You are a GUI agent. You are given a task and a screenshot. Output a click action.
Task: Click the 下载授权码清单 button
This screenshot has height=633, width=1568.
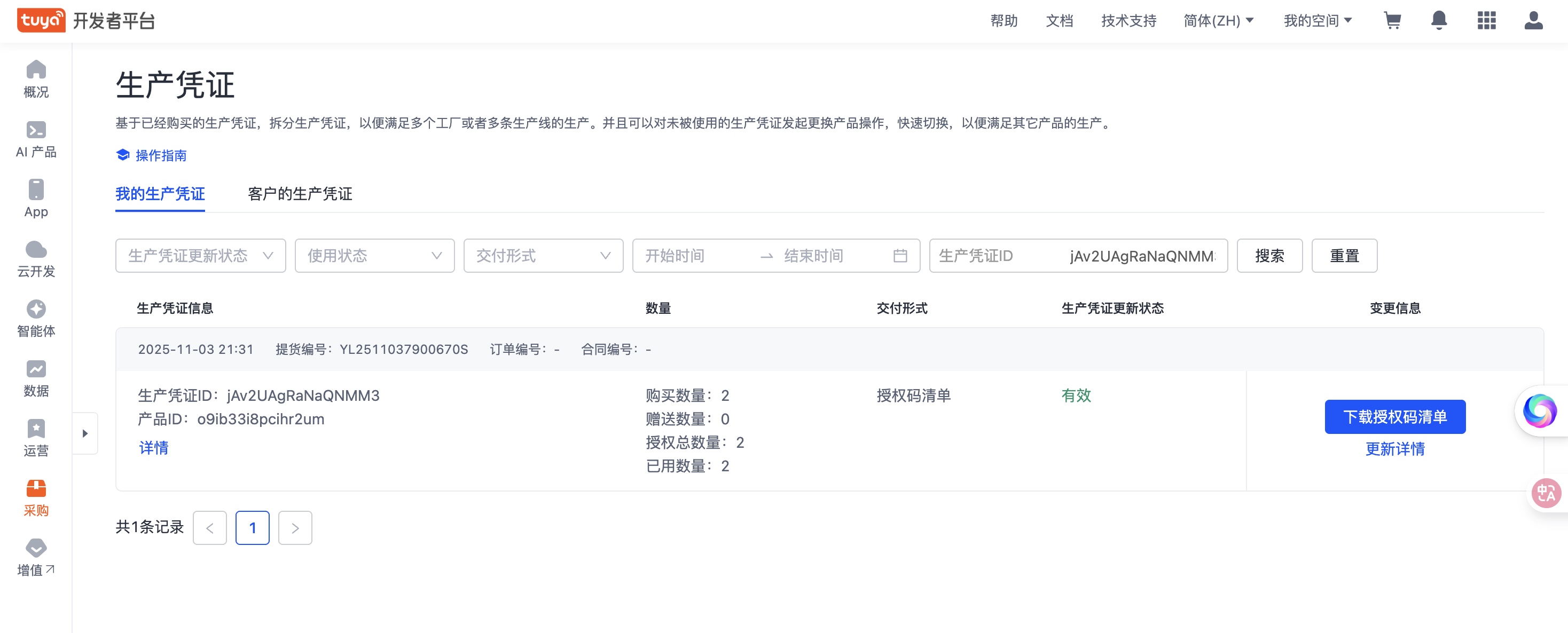point(1394,416)
